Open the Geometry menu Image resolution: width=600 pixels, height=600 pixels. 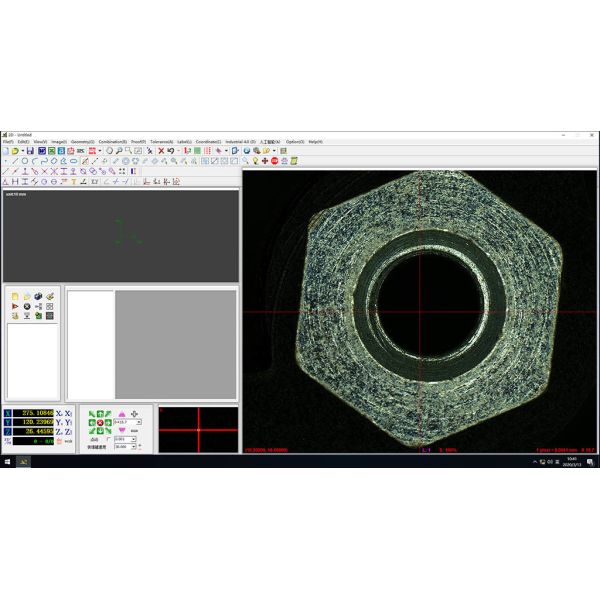click(x=82, y=142)
